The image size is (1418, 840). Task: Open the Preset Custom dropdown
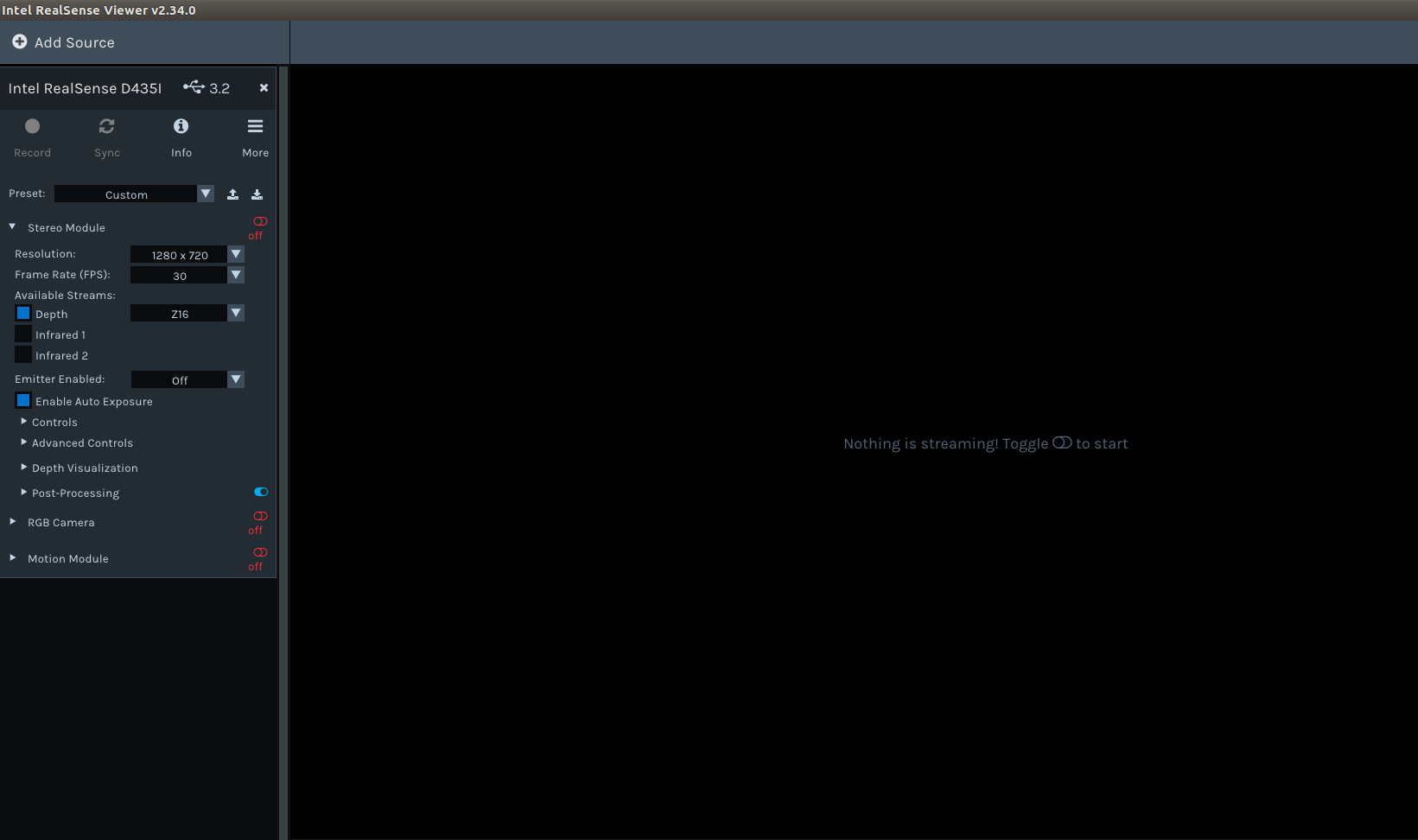tap(134, 194)
